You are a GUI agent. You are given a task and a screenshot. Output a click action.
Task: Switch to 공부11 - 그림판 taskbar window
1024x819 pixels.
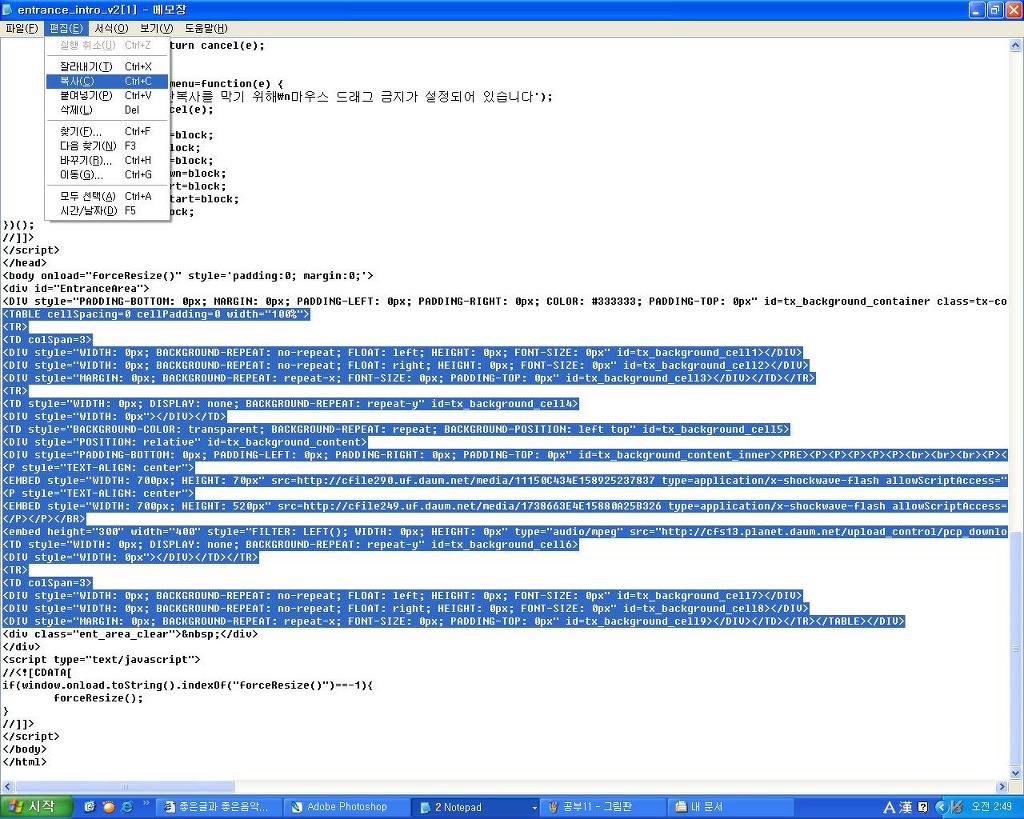click(603, 807)
